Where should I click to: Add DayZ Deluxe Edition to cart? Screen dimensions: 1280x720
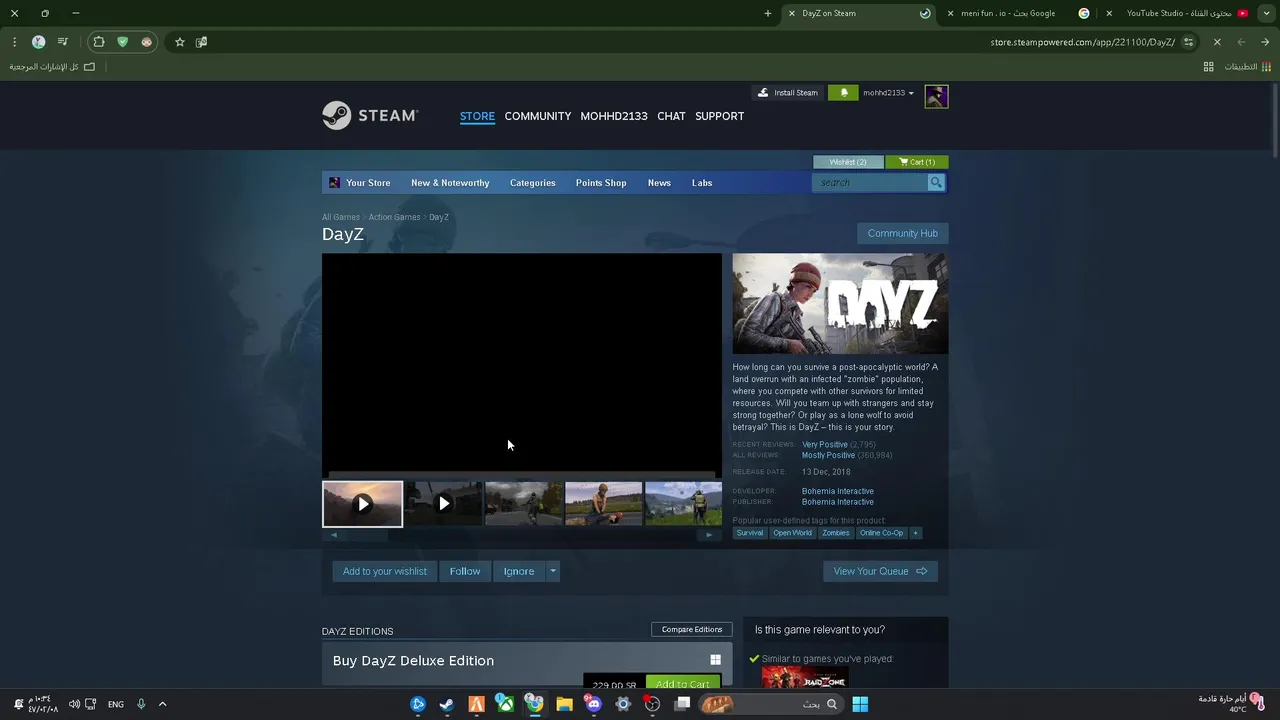(683, 684)
